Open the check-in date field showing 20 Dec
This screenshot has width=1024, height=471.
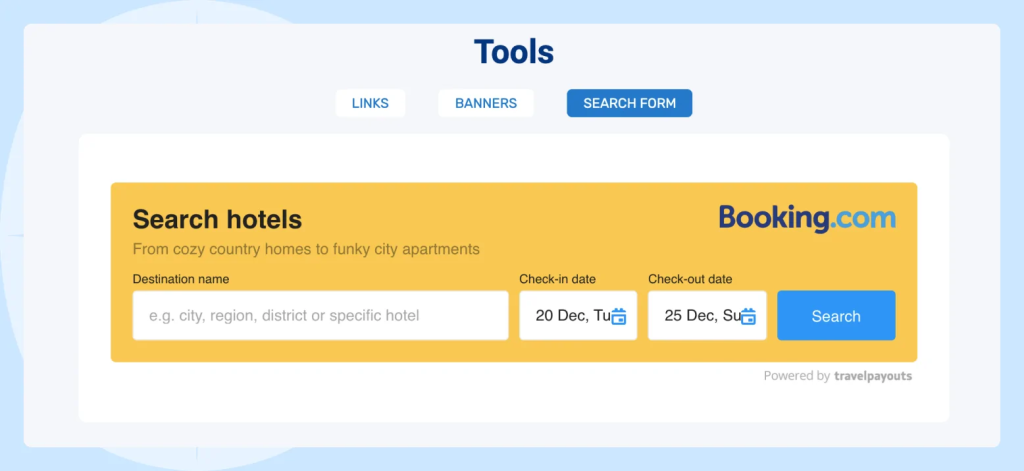pos(570,316)
